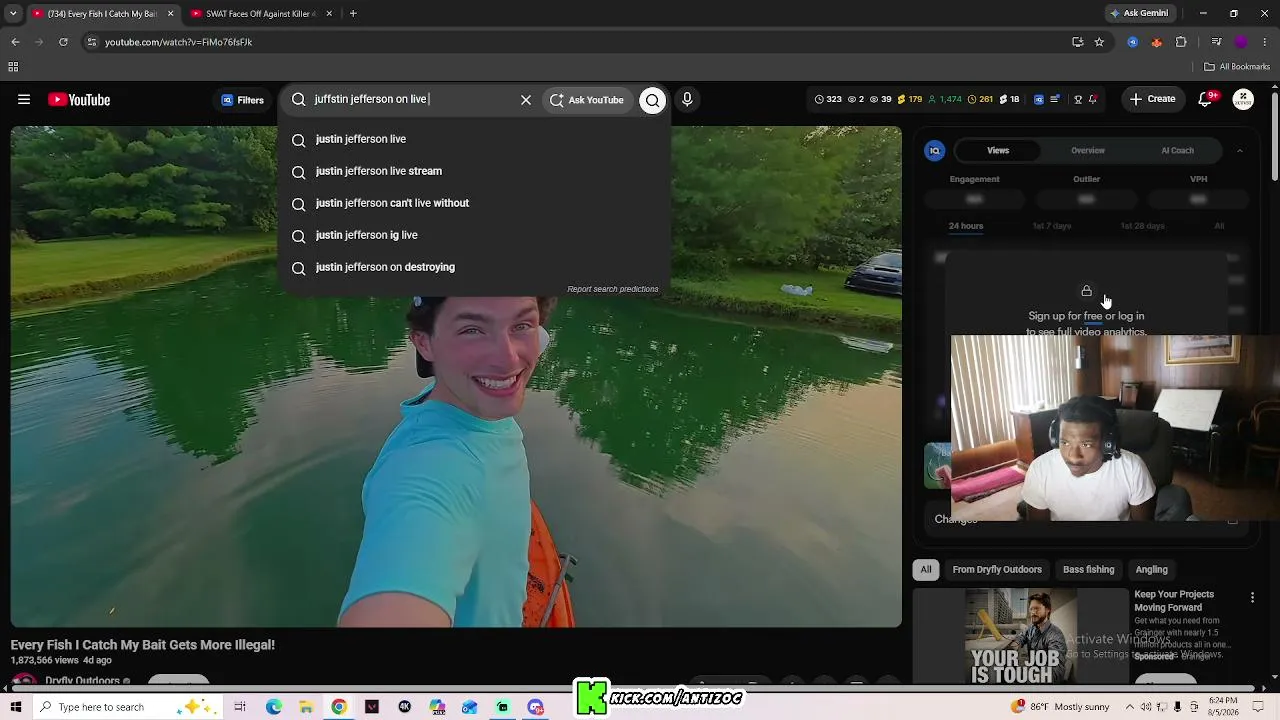Open the vidIQ Filters button

243,100
